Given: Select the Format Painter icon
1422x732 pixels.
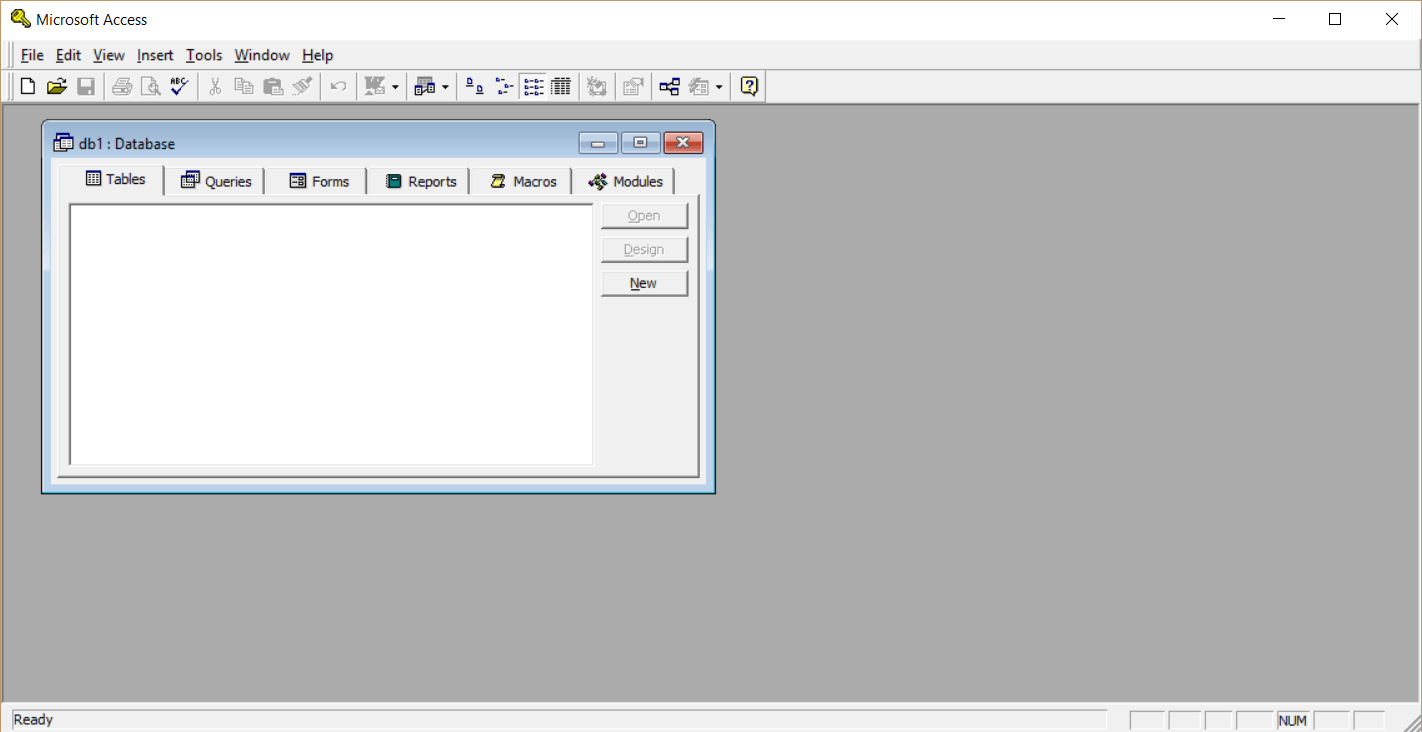Looking at the screenshot, I should [x=302, y=86].
